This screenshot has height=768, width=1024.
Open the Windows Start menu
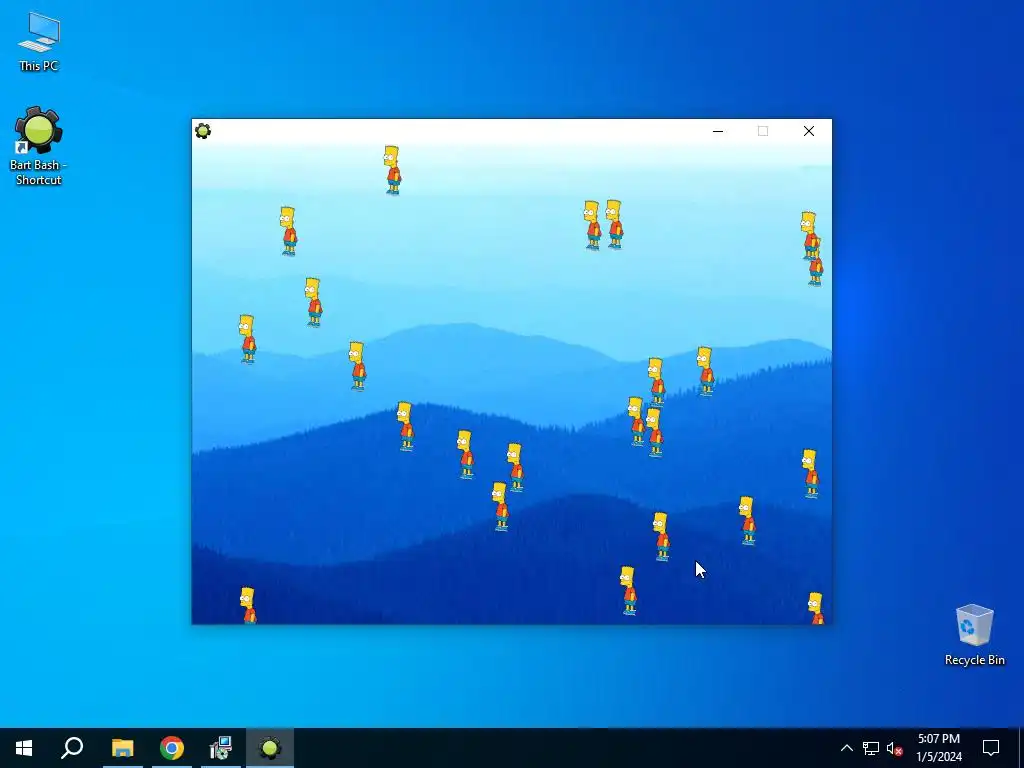click(x=24, y=748)
